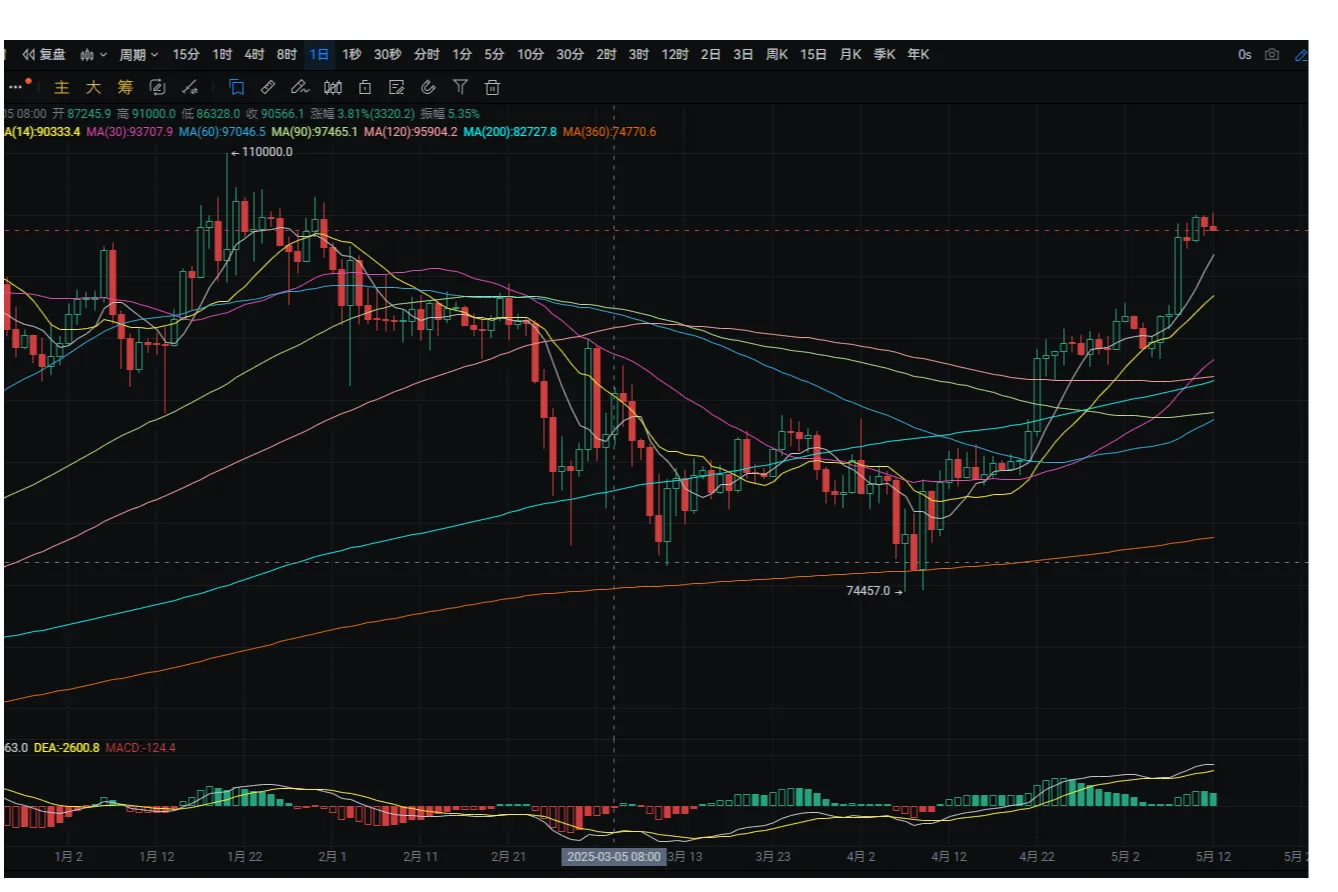Choose the 2时 timeframe
The height and width of the screenshot is (892, 1338).
click(x=606, y=55)
